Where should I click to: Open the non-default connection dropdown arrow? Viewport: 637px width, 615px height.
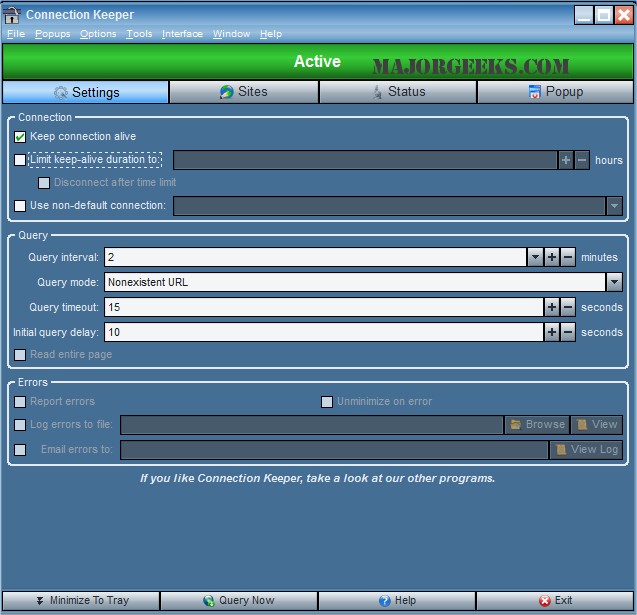tap(614, 206)
